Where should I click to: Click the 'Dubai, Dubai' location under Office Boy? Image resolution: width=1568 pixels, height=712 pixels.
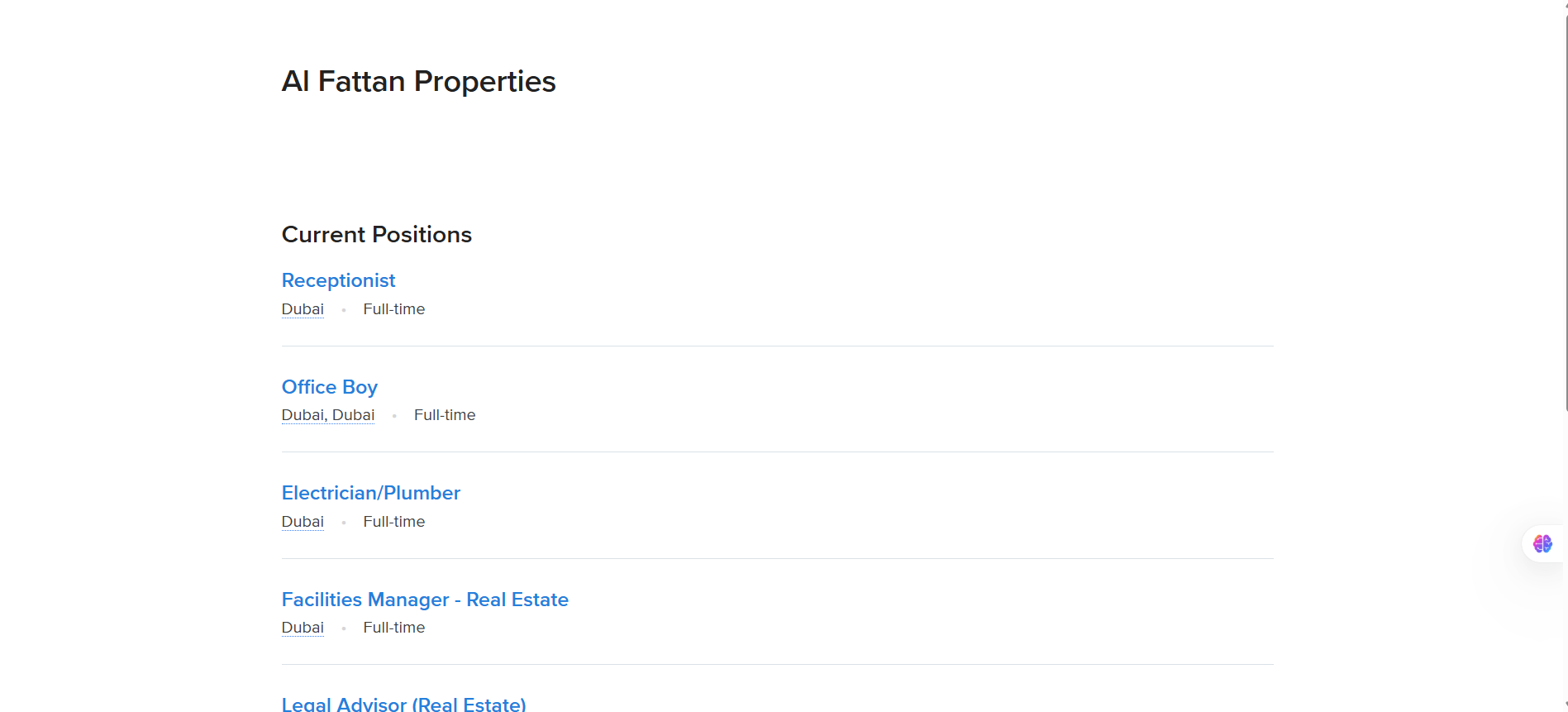pyautogui.click(x=327, y=415)
